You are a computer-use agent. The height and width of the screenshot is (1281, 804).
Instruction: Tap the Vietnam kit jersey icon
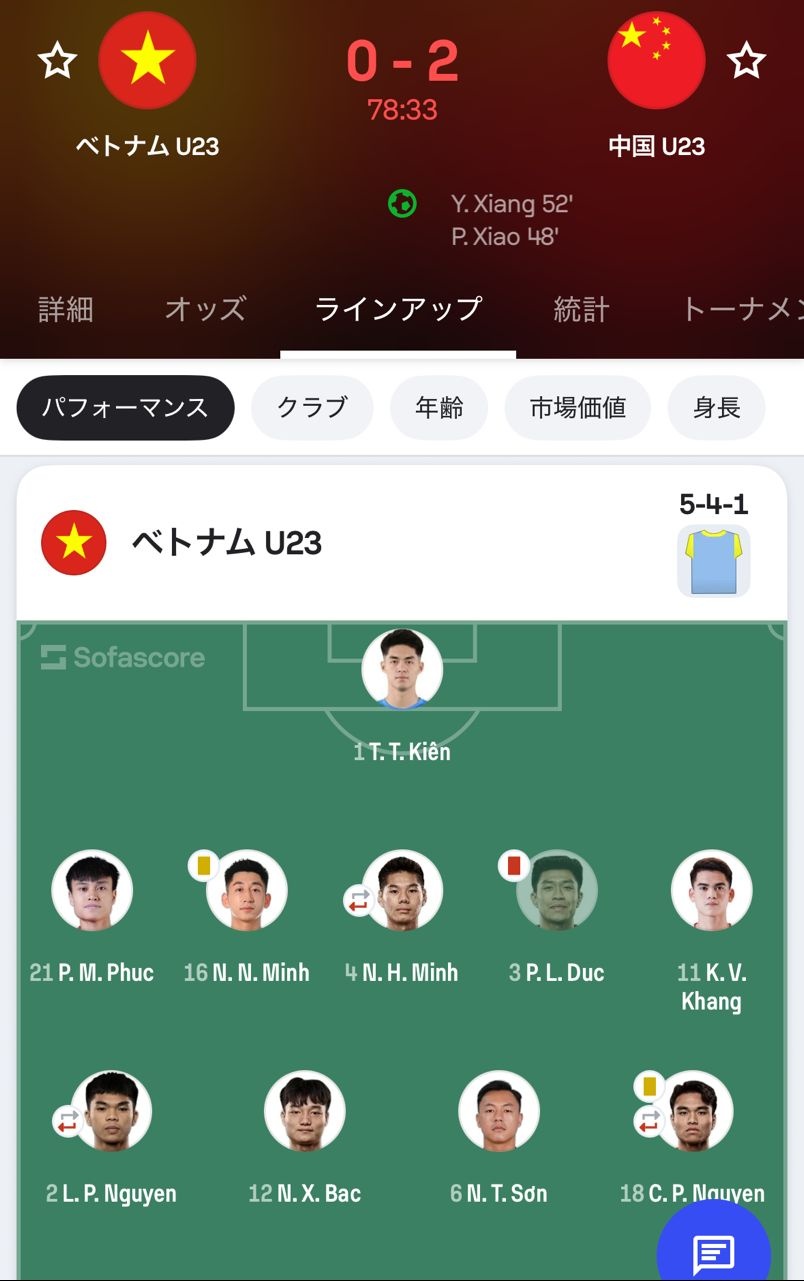click(x=713, y=561)
